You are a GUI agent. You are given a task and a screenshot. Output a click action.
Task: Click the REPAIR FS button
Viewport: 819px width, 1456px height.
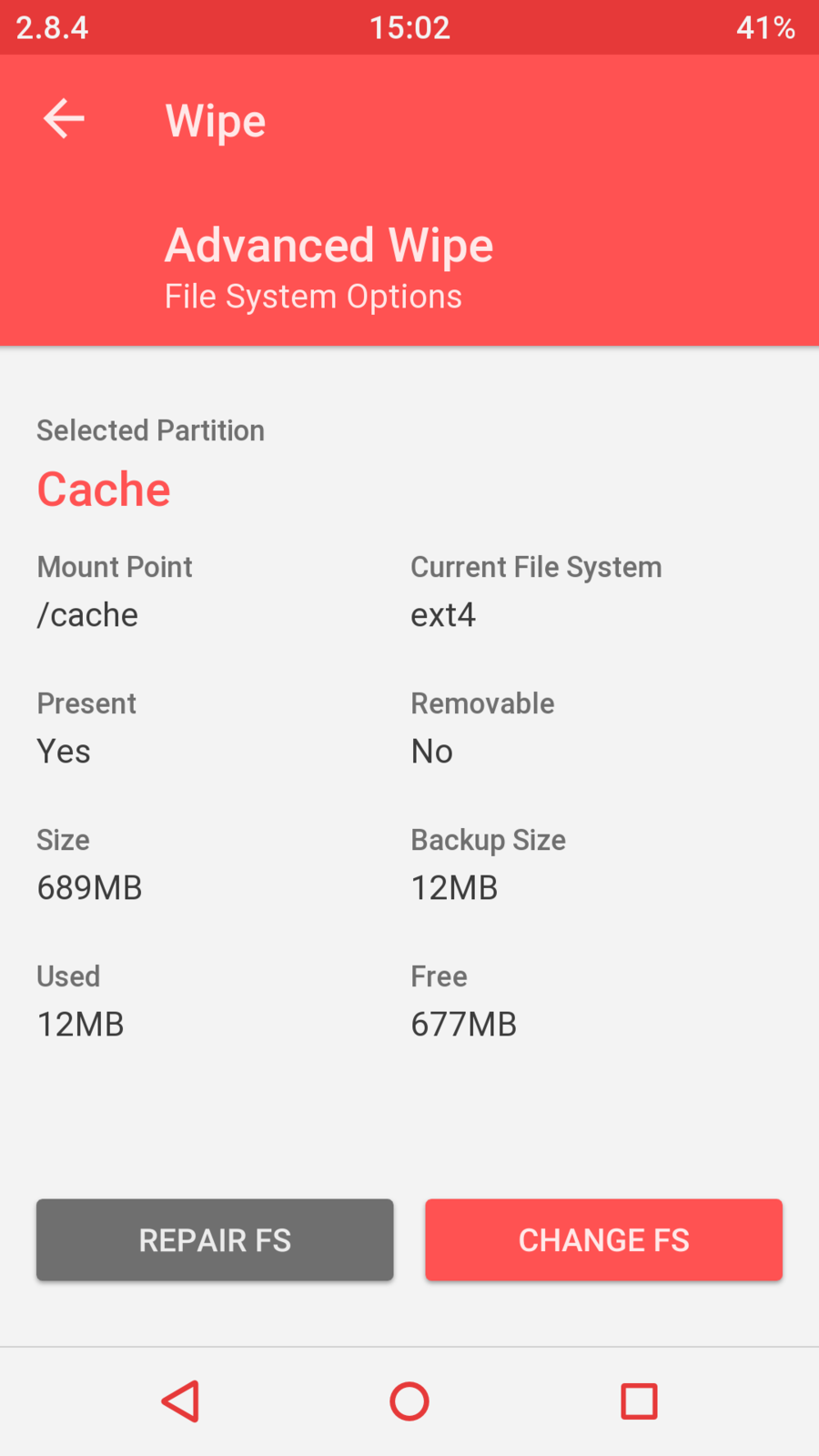215,1239
